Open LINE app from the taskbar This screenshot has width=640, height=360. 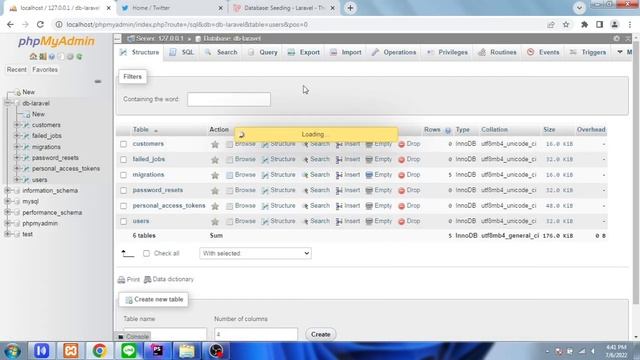(x=129, y=351)
